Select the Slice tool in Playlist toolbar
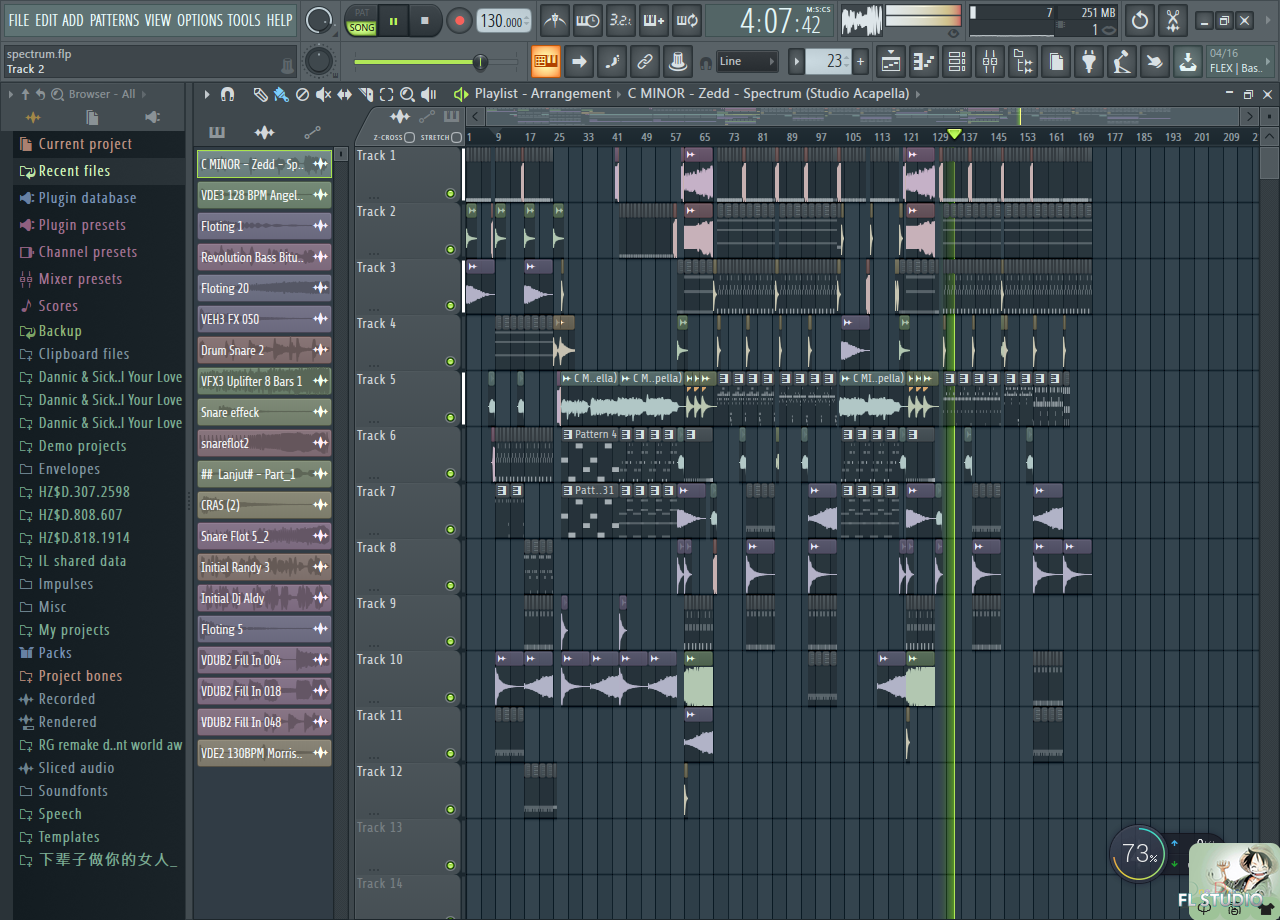The height and width of the screenshot is (920, 1280). pos(365,94)
